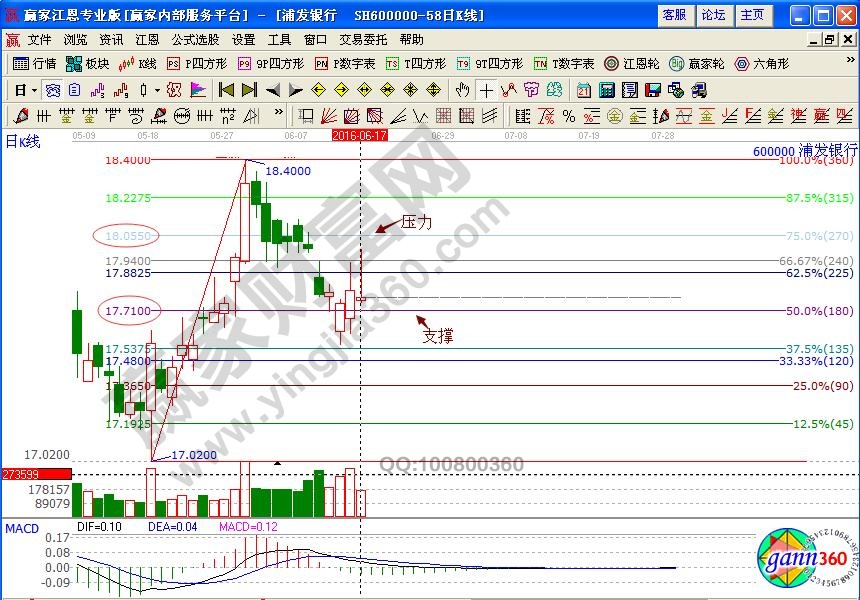Open the 江恩 menu

point(147,39)
